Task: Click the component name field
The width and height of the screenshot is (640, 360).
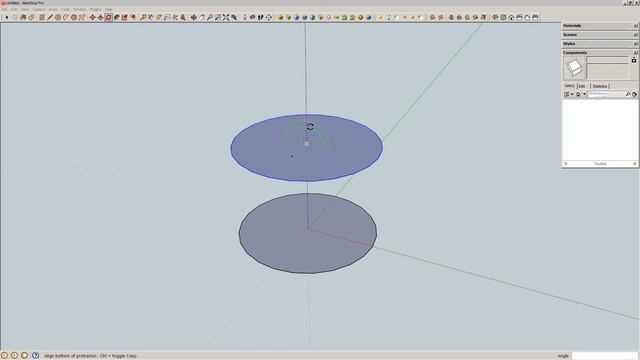Action: (x=607, y=60)
